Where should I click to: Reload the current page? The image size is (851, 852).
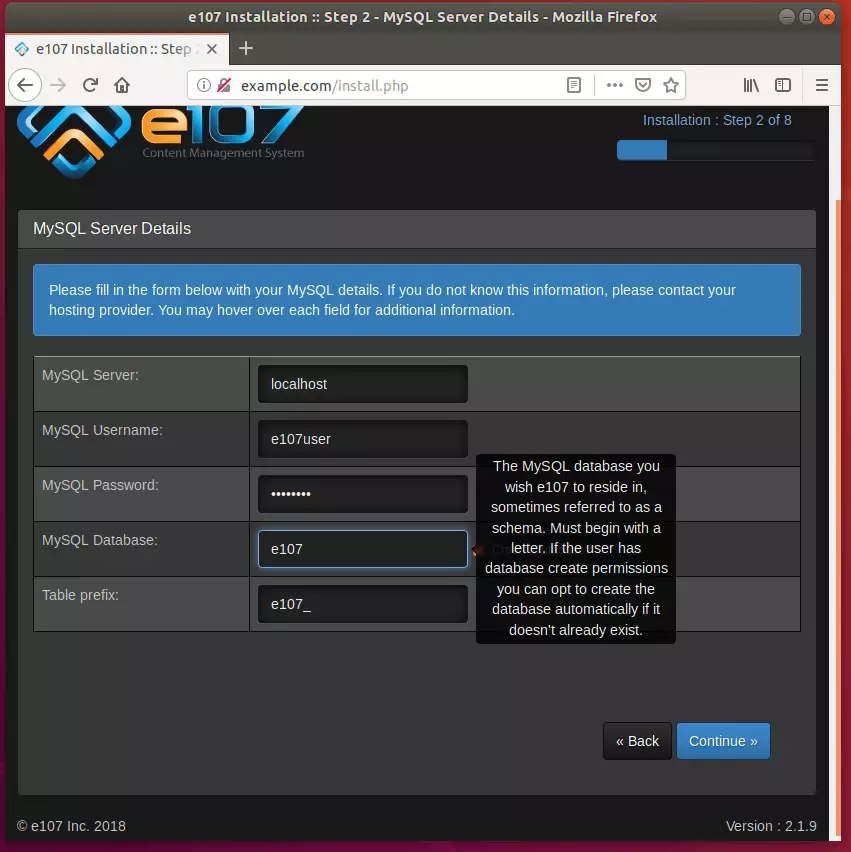coord(90,85)
